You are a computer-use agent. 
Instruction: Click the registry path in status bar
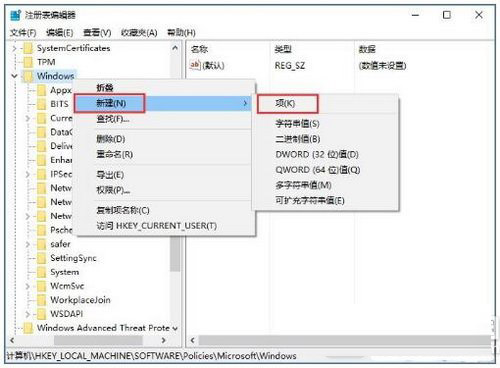pos(152,356)
